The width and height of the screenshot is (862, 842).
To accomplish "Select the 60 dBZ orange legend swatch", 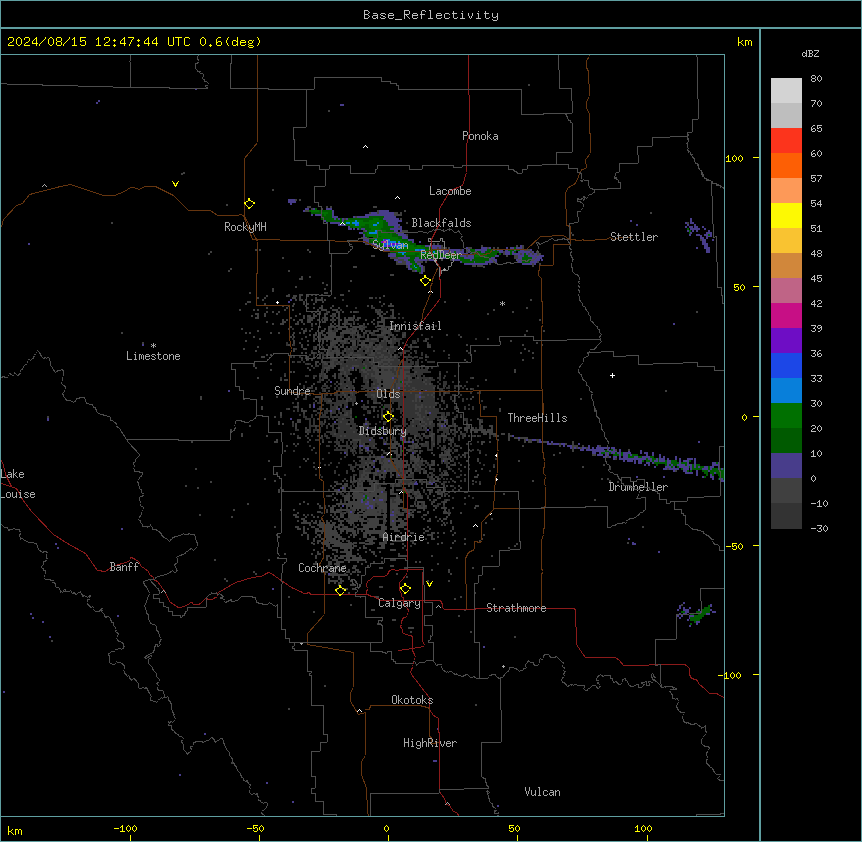I will (786, 165).
